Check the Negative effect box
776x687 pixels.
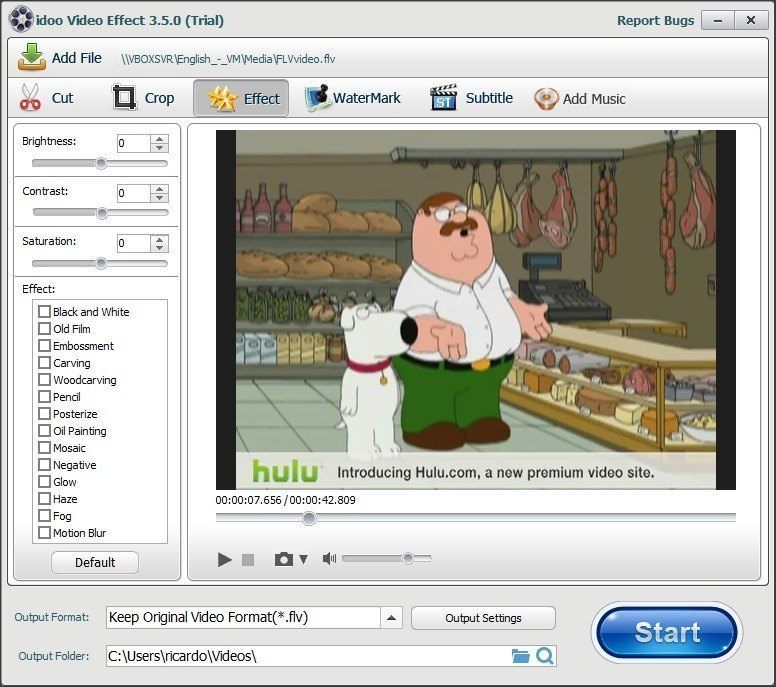[x=45, y=465]
